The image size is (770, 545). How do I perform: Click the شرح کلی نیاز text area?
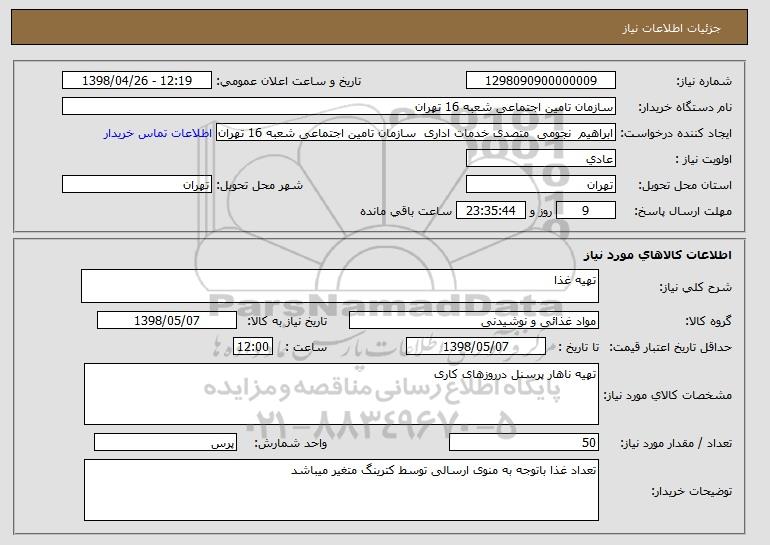[x=340, y=286]
